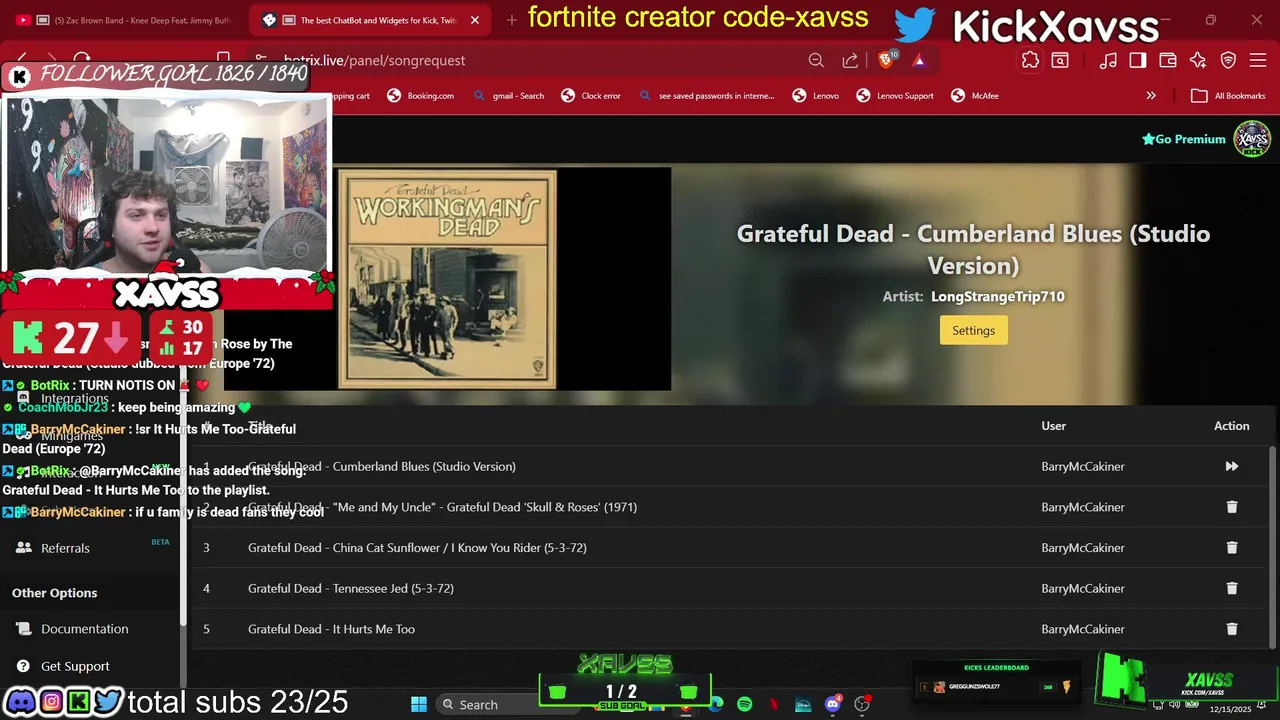Open the Lenovo bookmark
The image size is (1280, 720).
pyautogui.click(x=816, y=96)
